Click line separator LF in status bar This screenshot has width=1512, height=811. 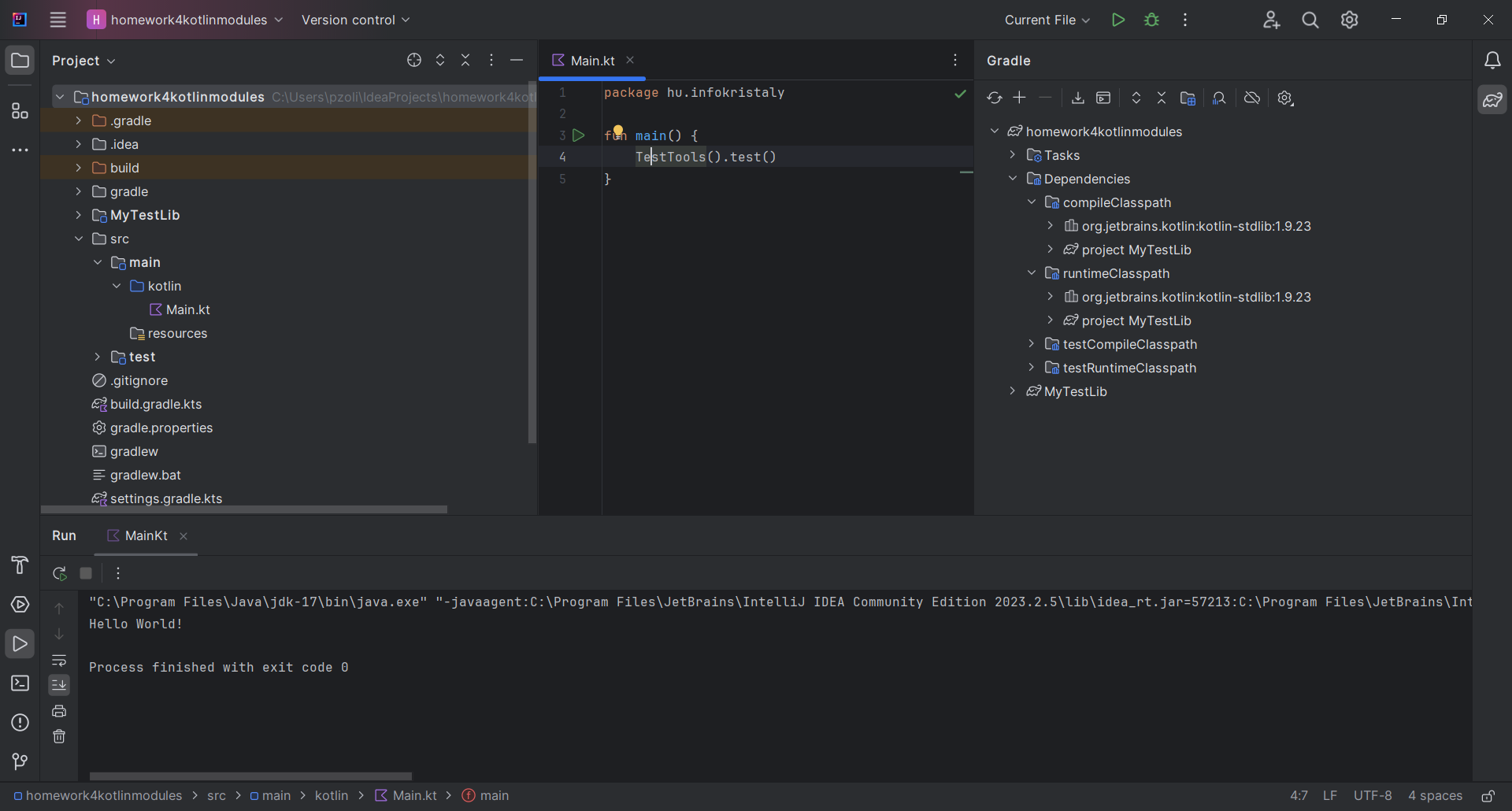point(1330,796)
